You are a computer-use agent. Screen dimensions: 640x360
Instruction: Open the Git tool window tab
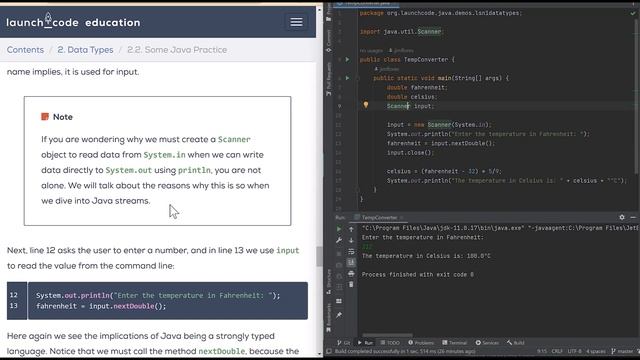point(344,343)
